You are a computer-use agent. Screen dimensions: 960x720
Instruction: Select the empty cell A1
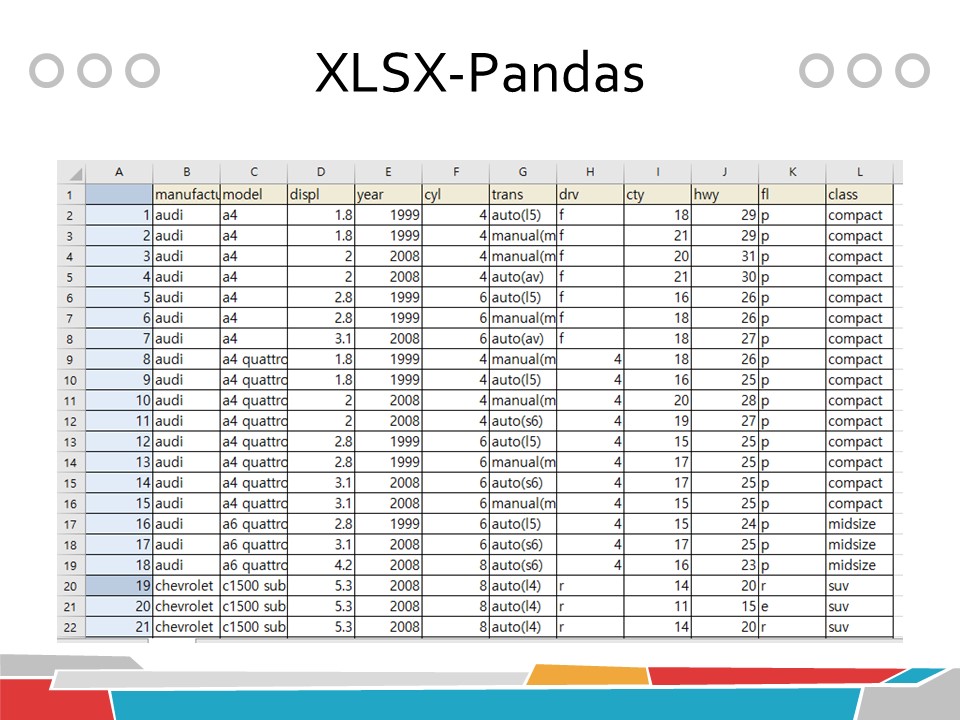(x=119, y=195)
